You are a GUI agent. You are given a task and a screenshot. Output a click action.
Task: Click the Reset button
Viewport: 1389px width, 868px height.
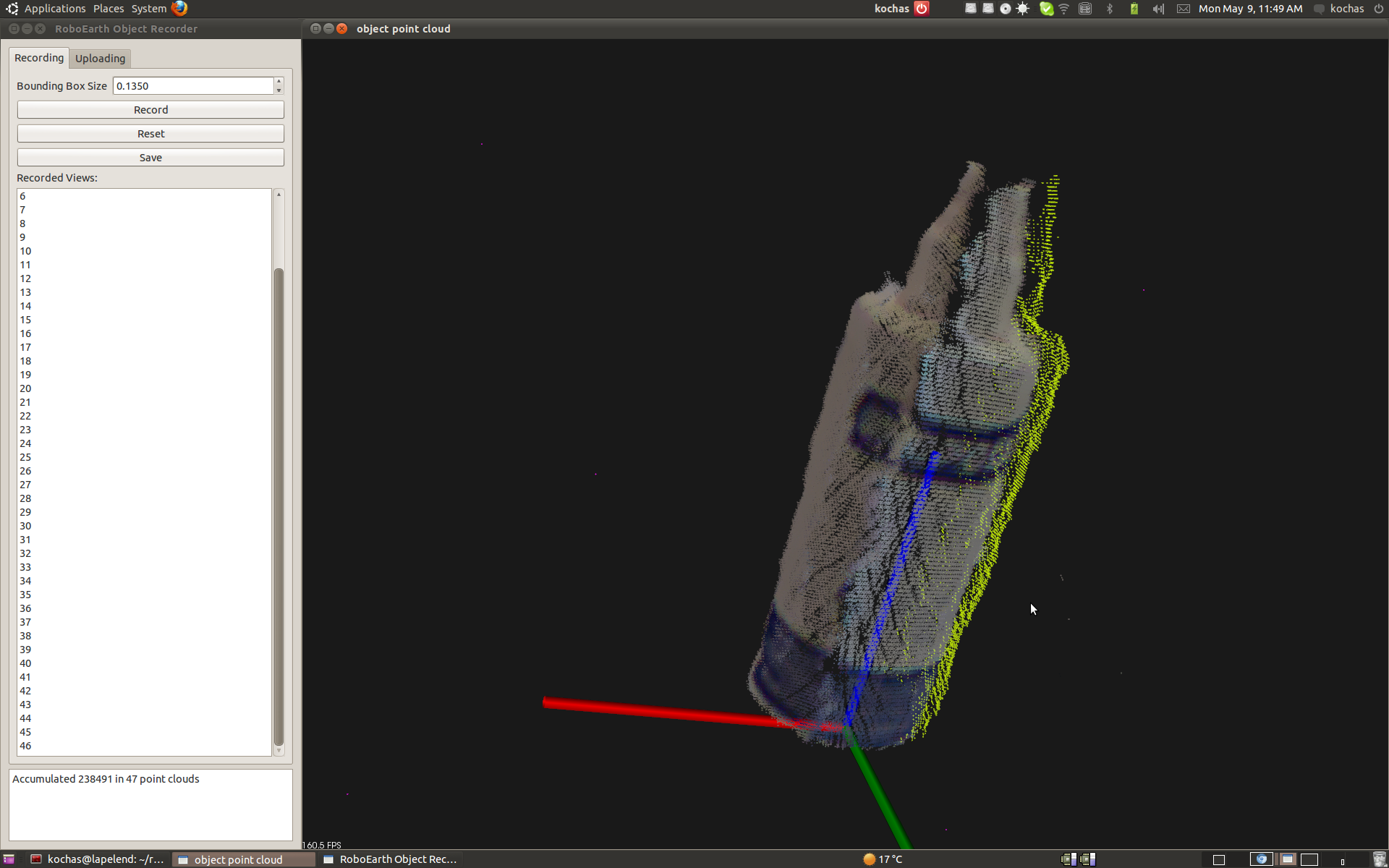[x=150, y=134]
